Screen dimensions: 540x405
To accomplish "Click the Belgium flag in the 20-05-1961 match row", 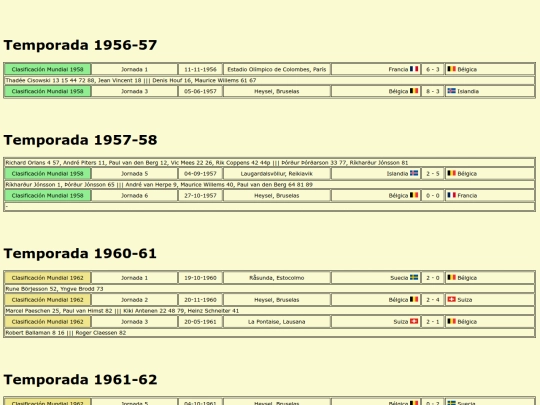I will 451,321.
